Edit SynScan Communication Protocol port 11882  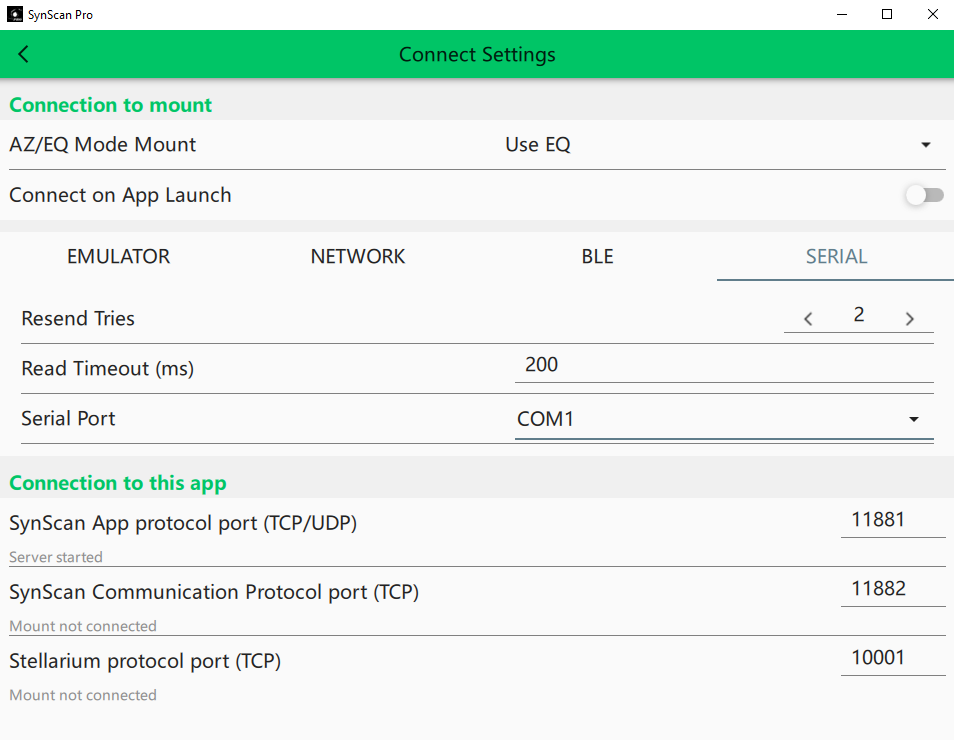(892, 589)
